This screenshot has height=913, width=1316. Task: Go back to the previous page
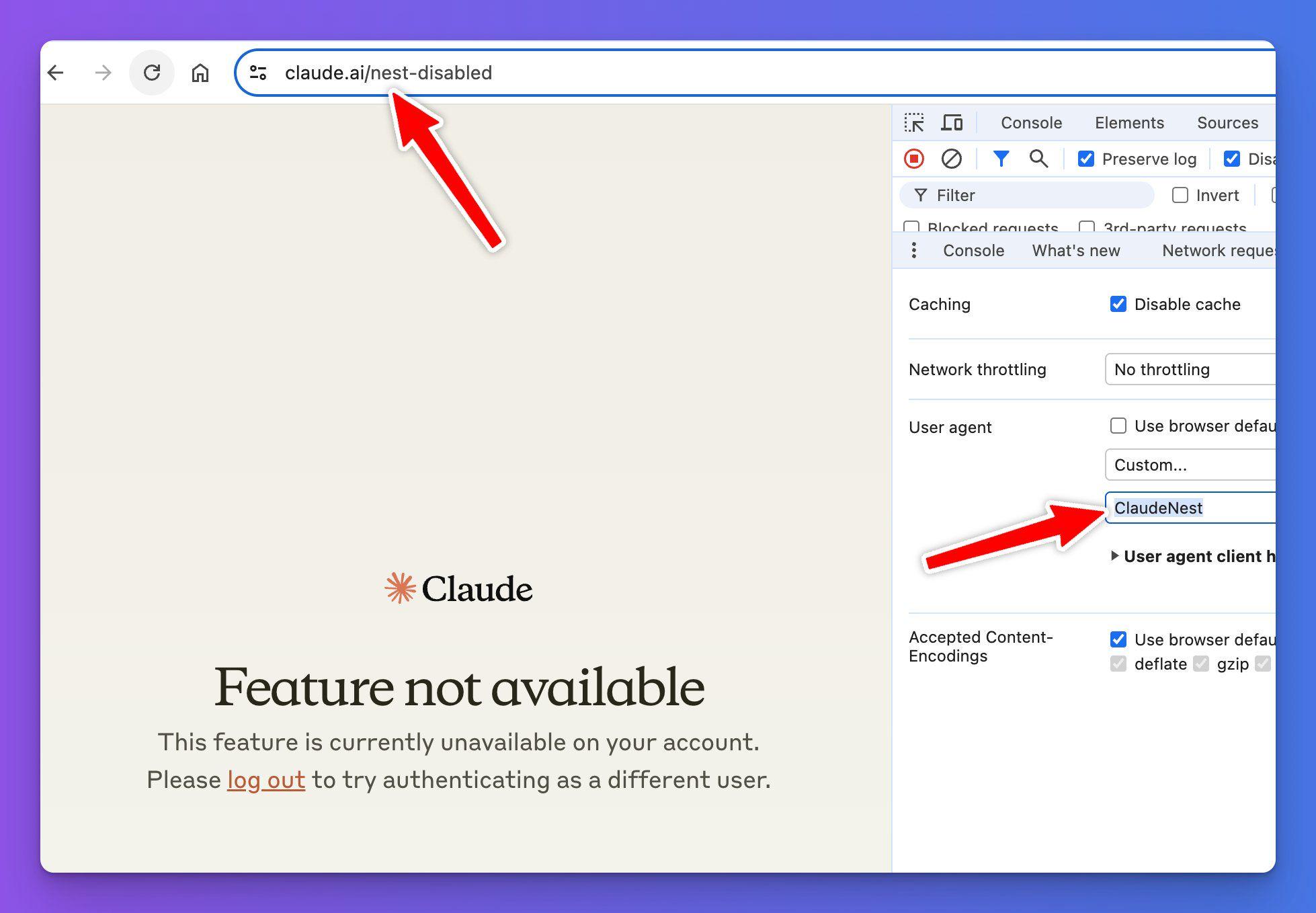[x=56, y=73]
